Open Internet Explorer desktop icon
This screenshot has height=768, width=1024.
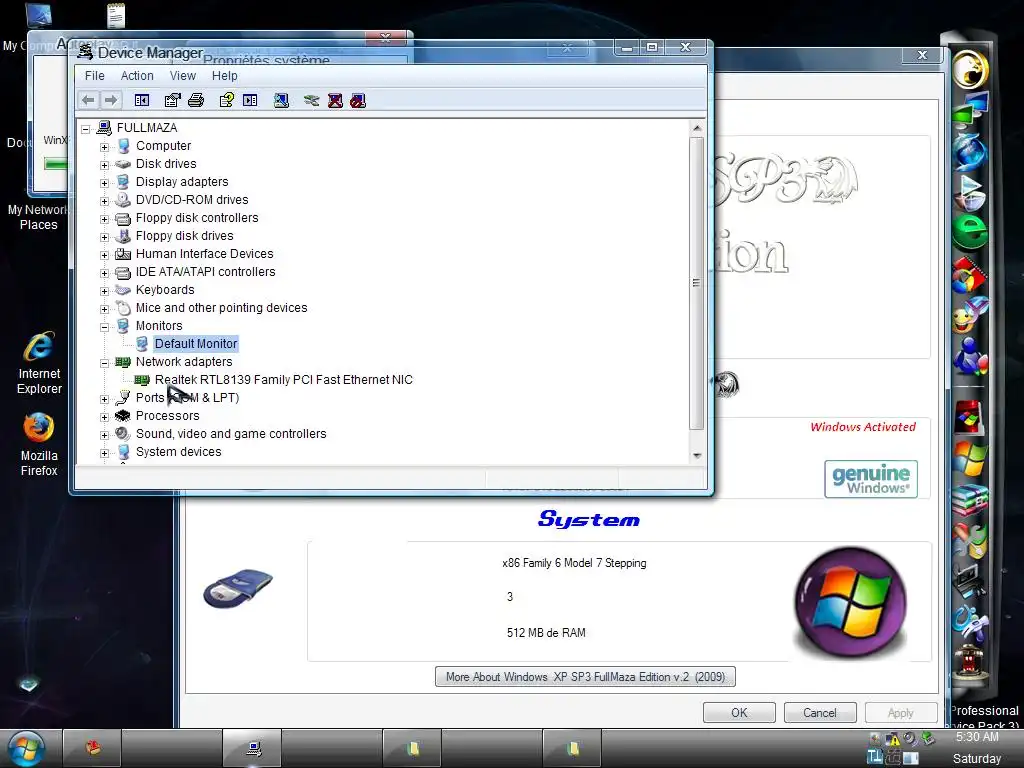click(39, 364)
